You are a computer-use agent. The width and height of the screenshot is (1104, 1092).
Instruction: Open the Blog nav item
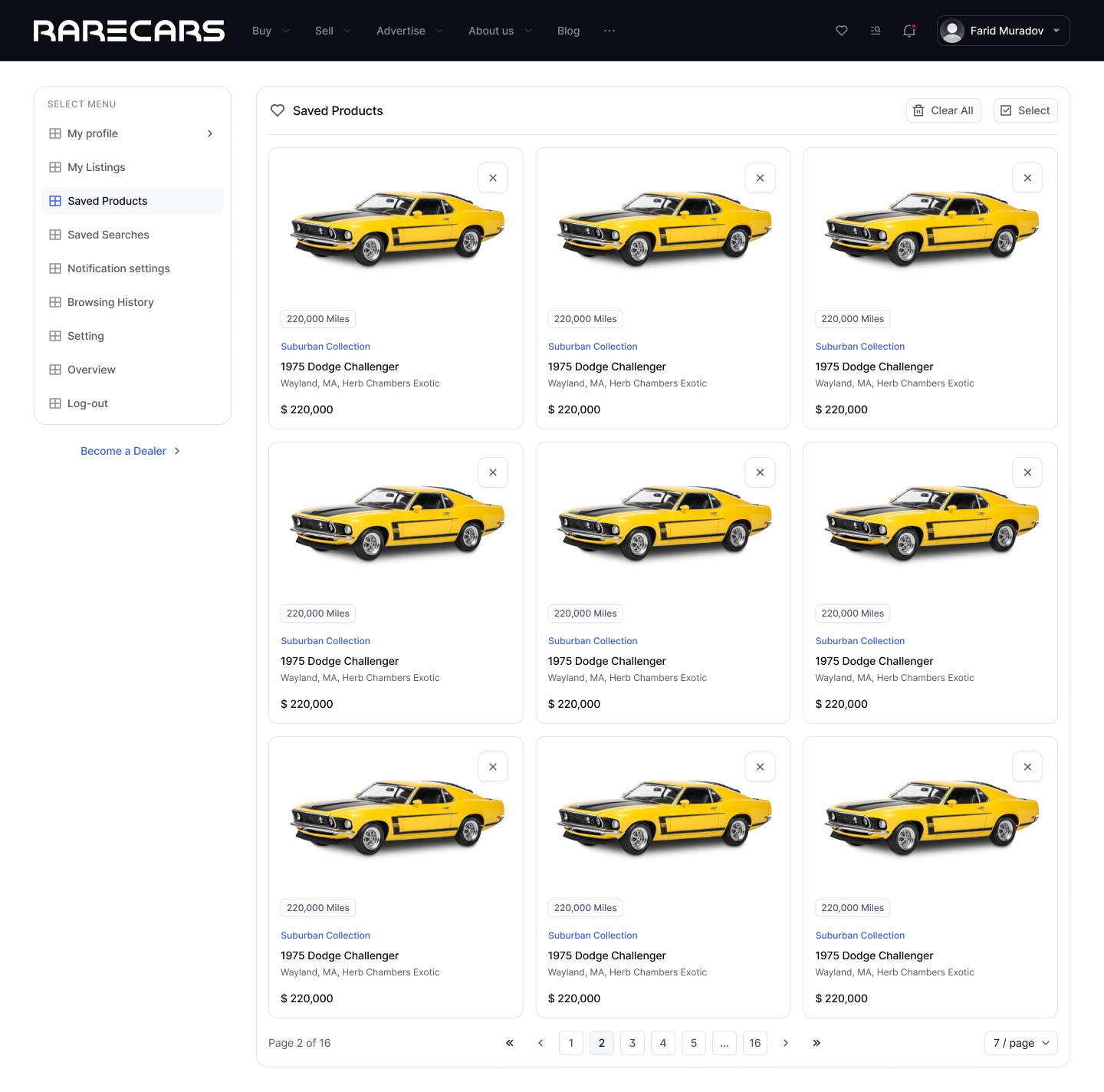pos(568,31)
